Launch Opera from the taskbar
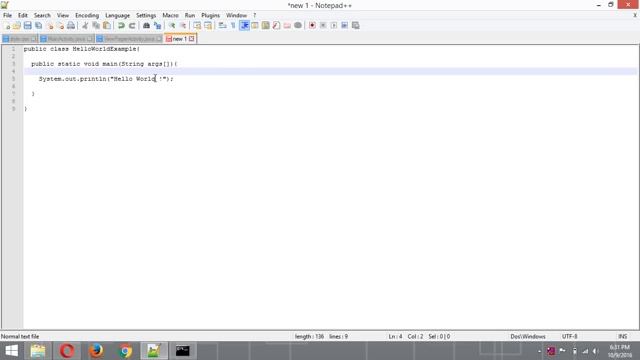This screenshot has height=360, width=640. 67,351
